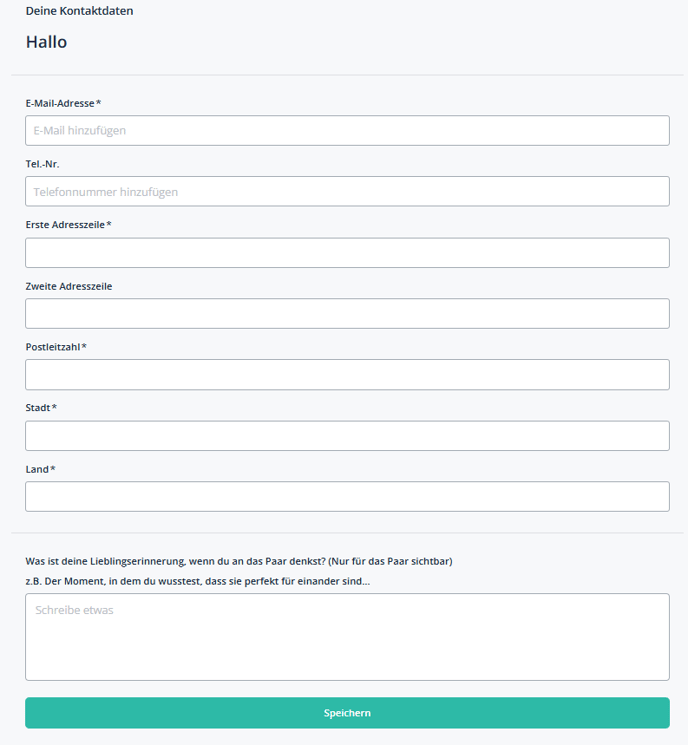
Task: Select the Erste Adresszeile text box
Action: [x=347, y=253]
